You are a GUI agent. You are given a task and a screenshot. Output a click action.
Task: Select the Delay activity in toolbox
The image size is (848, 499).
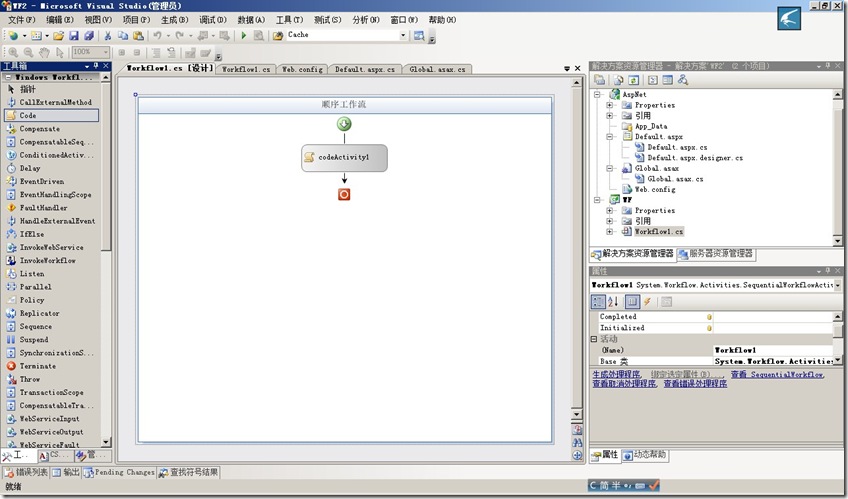tap(51, 168)
